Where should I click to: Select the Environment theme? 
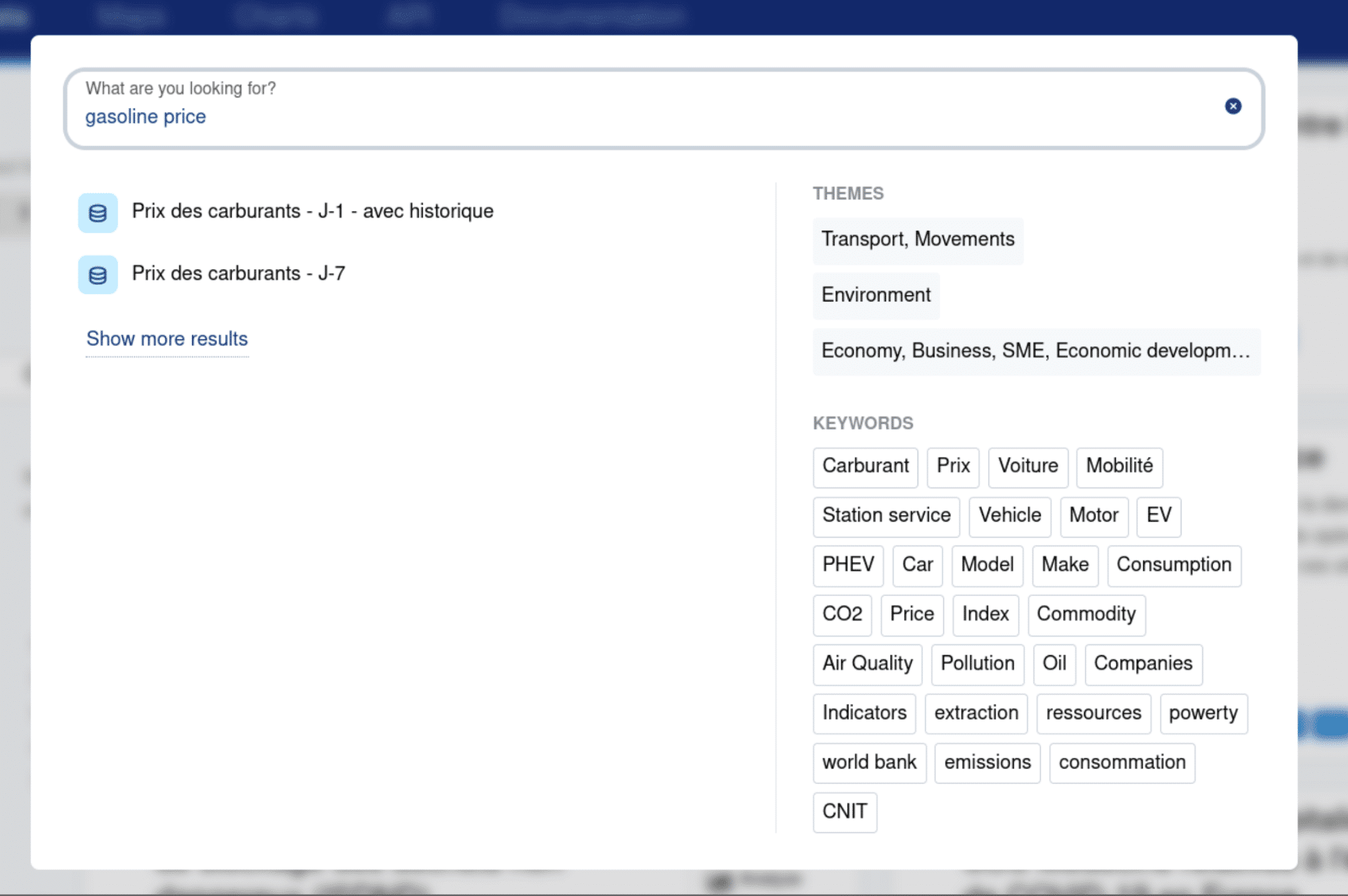(x=875, y=295)
